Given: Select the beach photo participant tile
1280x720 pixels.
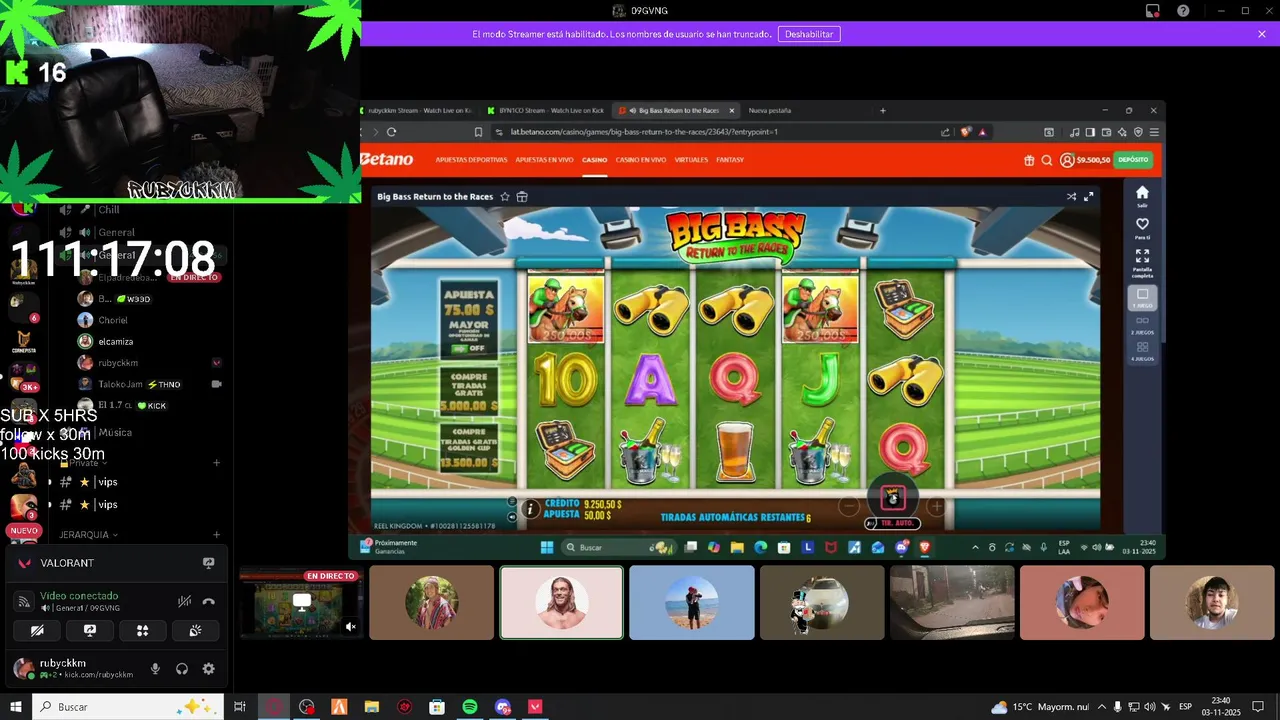Looking at the screenshot, I should 692,602.
